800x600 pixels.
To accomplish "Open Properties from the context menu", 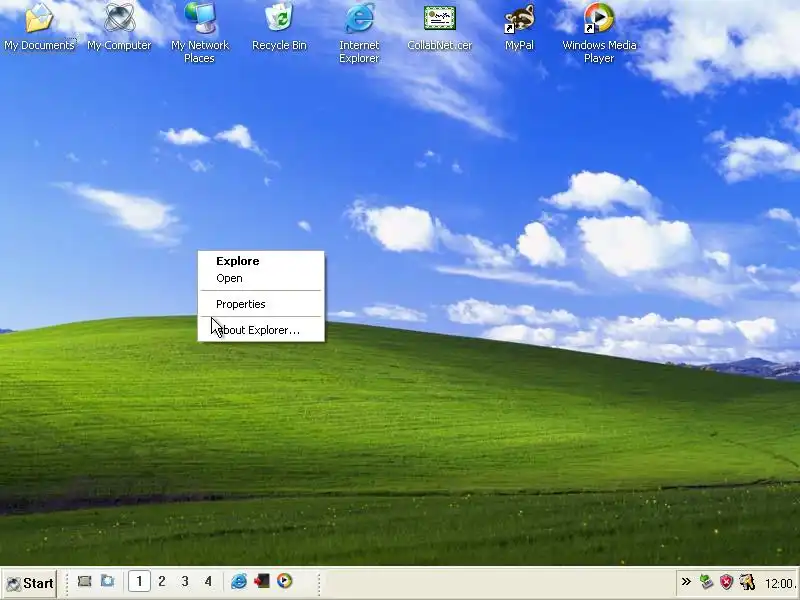I will pyautogui.click(x=261, y=304).
